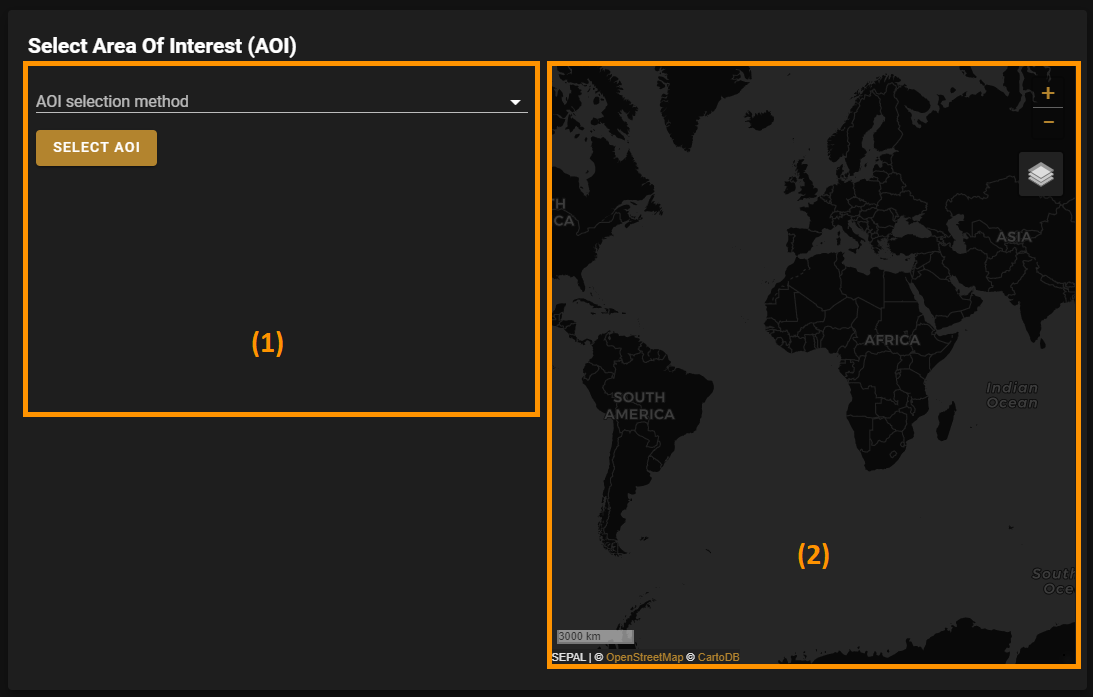Open the CartoDB attribution link
1093x697 pixels.
click(718, 657)
